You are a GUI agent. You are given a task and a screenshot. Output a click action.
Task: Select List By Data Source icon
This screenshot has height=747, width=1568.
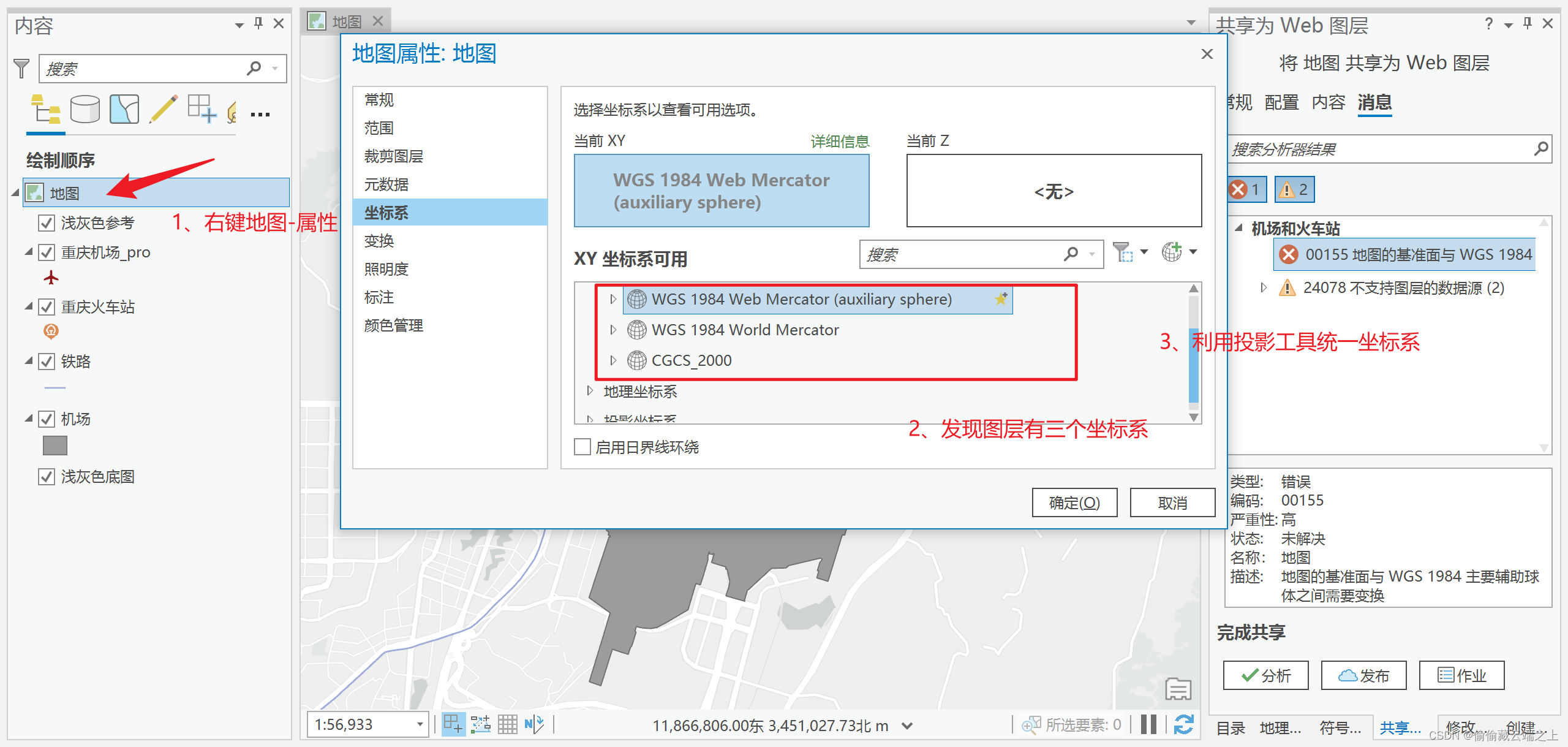point(85,110)
